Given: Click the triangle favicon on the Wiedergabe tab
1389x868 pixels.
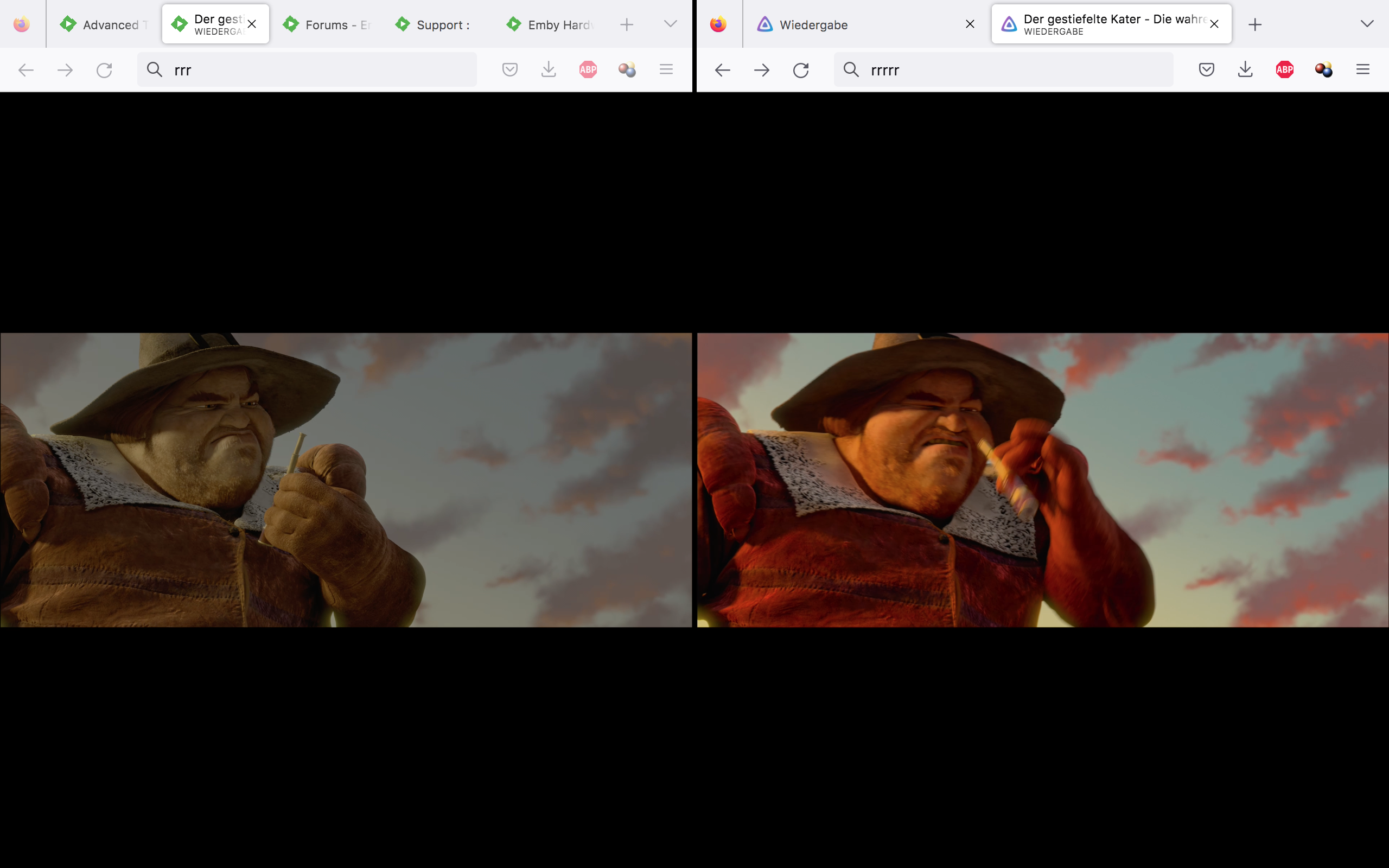Looking at the screenshot, I should [765, 24].
